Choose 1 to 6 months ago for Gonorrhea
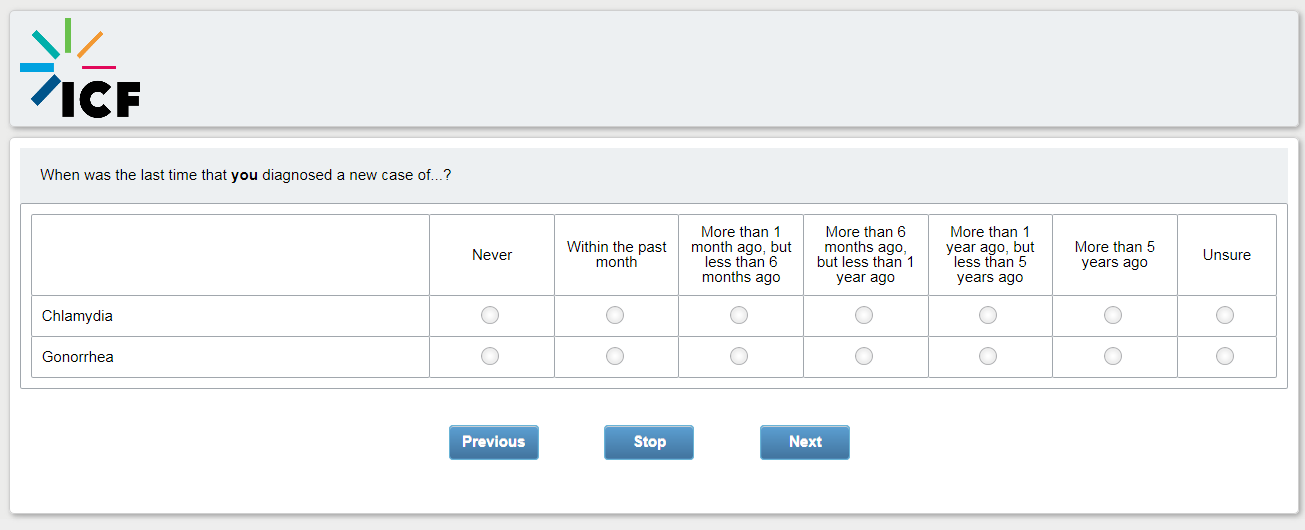Viewport: 1305px width, 530px height. tap(739, 356)
